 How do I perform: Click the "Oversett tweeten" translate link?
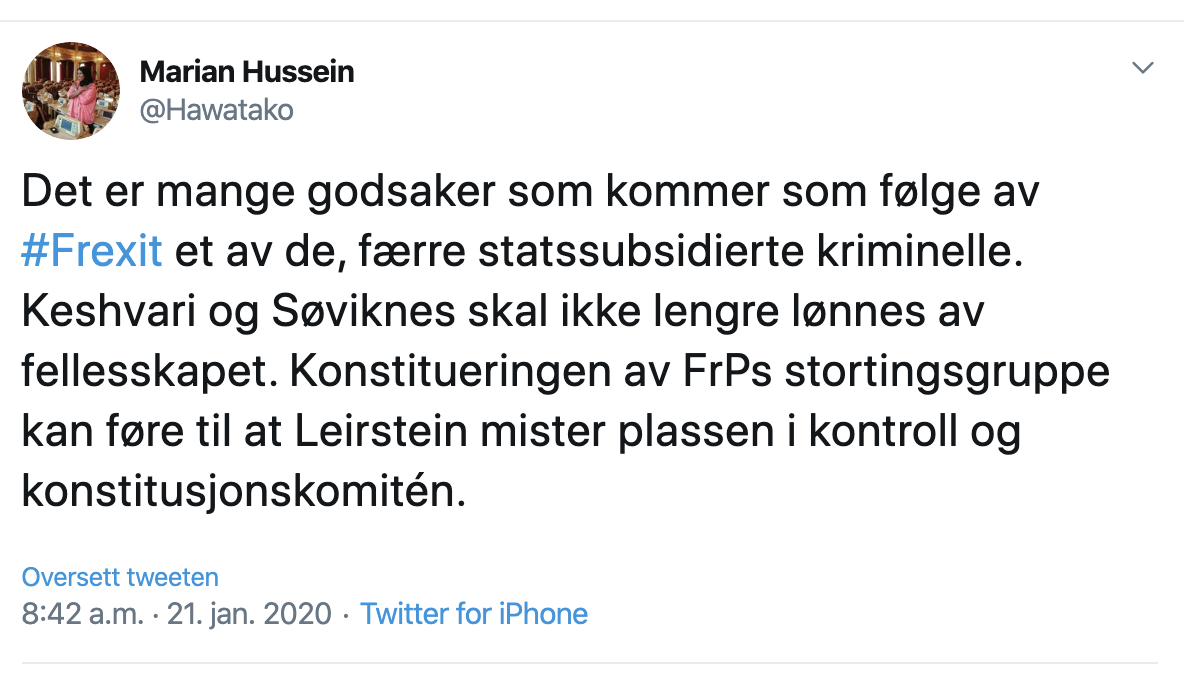pyautogui.click(x=120, y=577)
